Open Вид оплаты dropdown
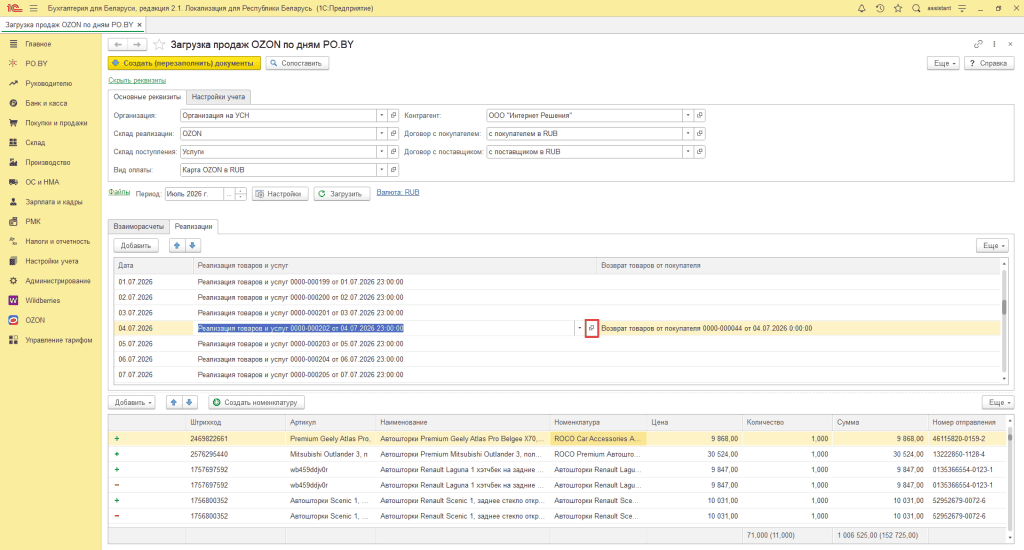Screen dimensions: 1024x550 381,170
